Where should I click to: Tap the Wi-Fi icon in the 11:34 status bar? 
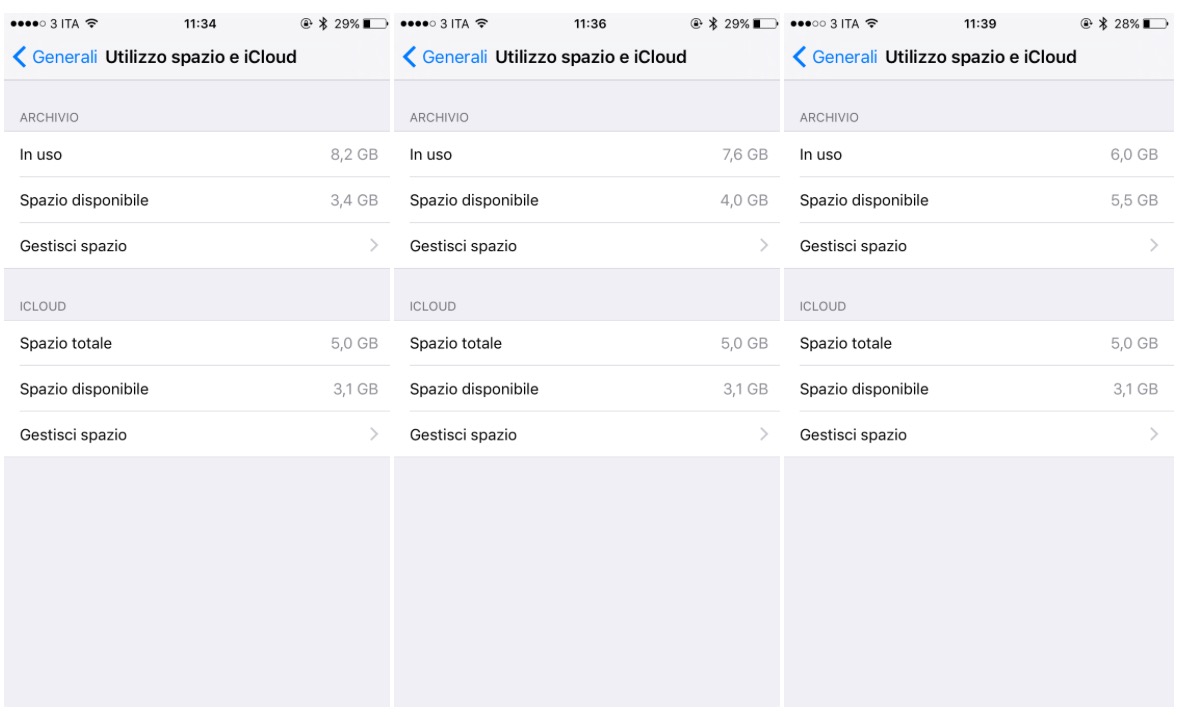click(x=92, y=23)
